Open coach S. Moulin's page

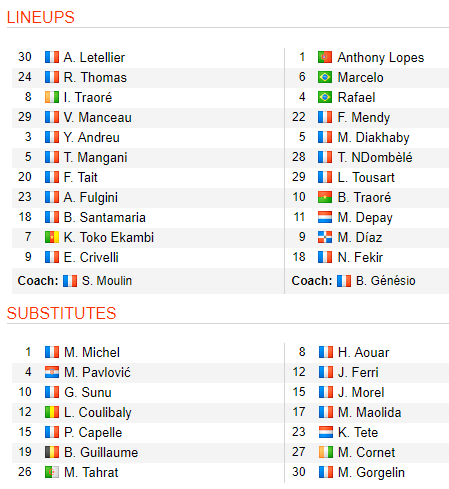pyautogui.click(x=107, y=281)
